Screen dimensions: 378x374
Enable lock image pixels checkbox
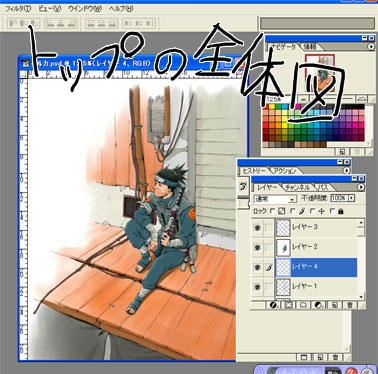(293, 211)
